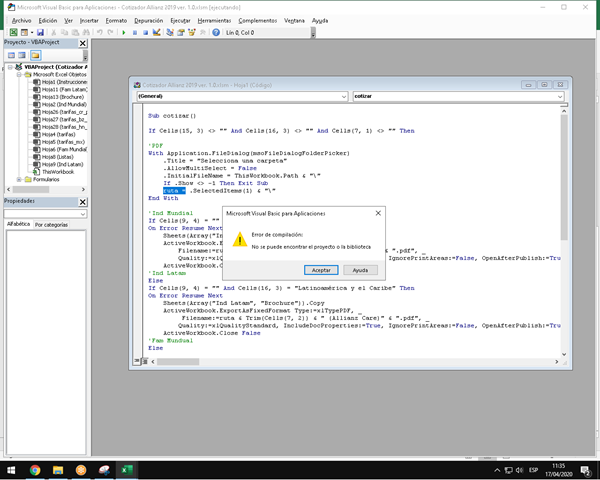The image size is (600, 480).
Task: Select ThisWorkbook in project tree
Action: point(58,172)
